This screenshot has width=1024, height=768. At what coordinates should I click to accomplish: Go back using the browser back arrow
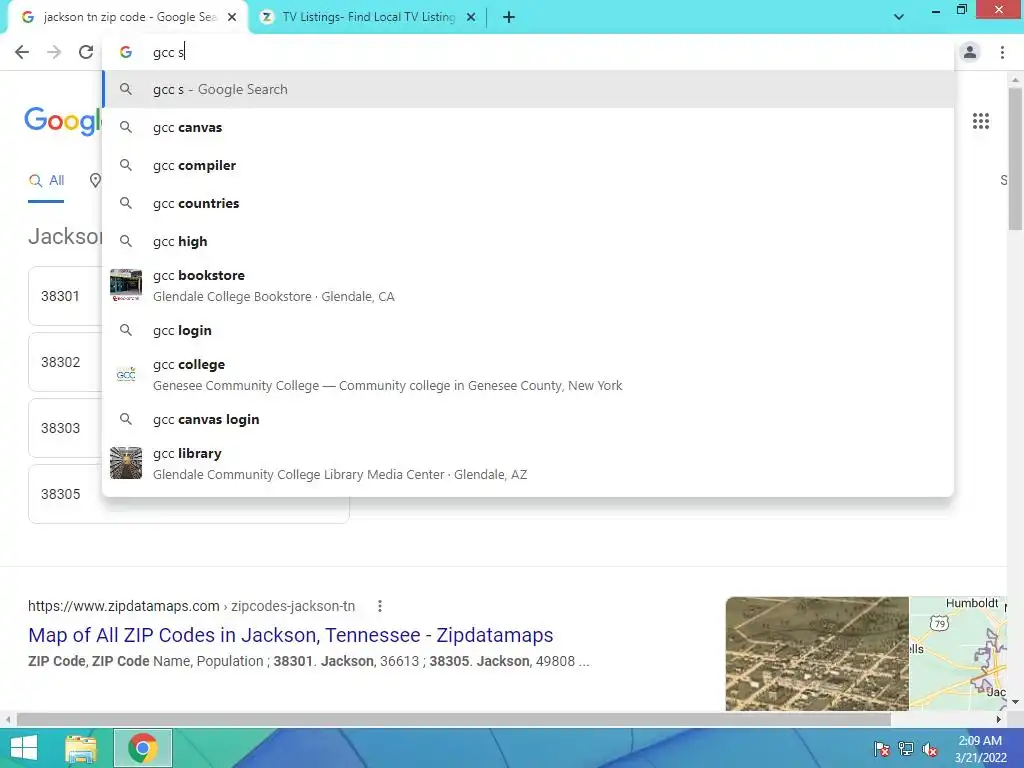22,52
